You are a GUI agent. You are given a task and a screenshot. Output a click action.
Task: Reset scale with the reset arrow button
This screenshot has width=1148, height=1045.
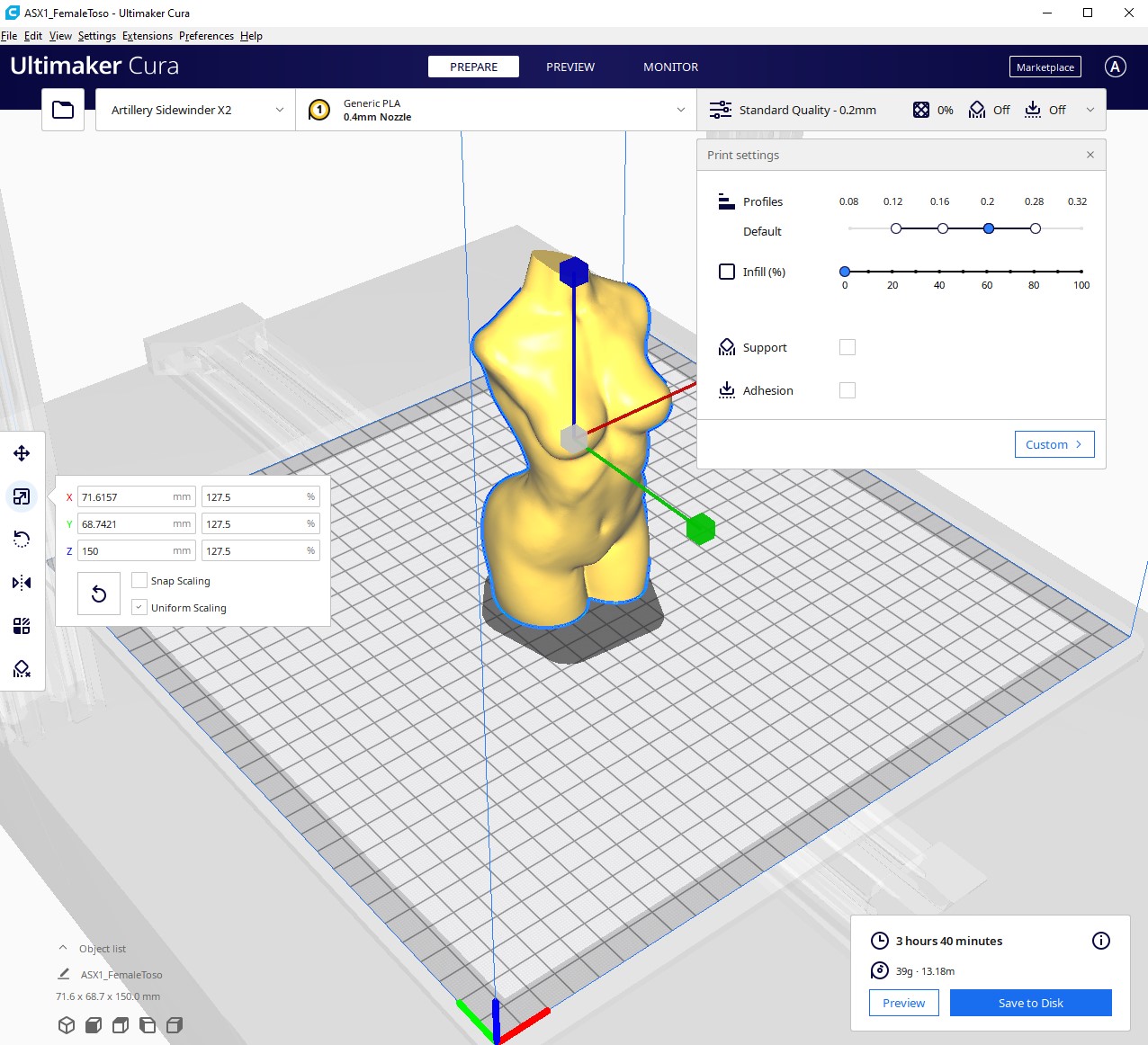(99, 594)
